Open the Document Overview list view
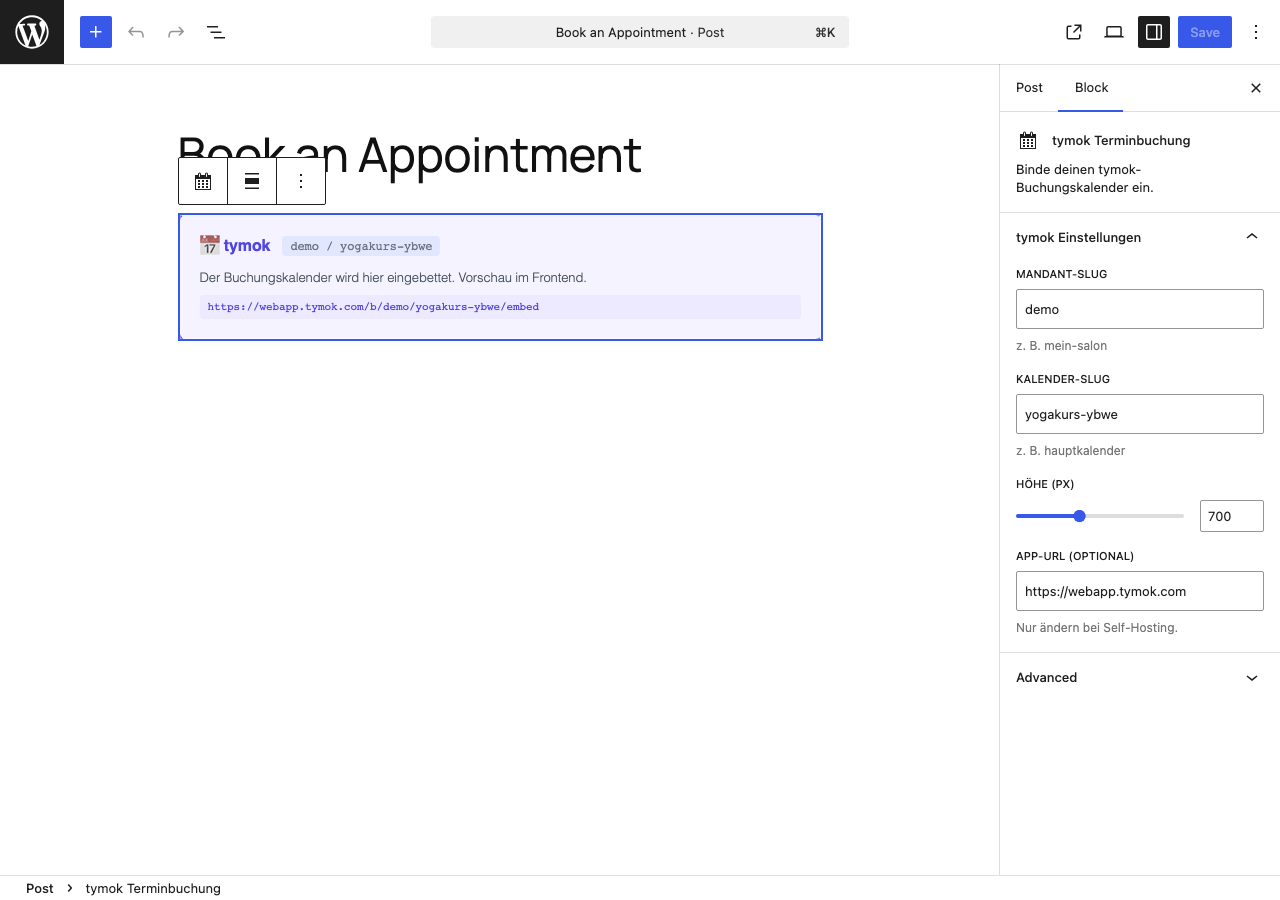Image resolution: width=1280 pixels, height=900 pixels. (x=216, y=32)
